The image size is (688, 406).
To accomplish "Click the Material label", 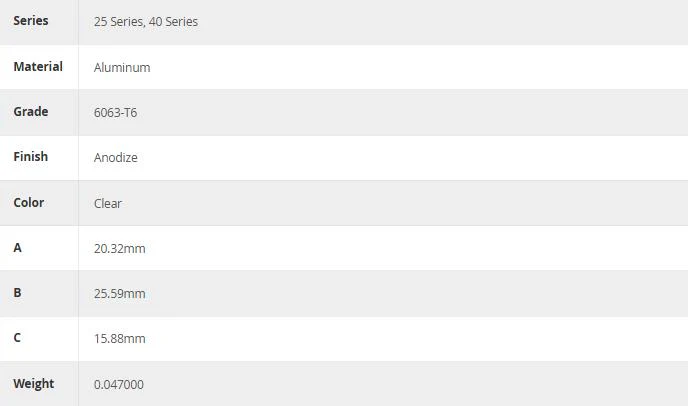I will (x=38, y=66).
